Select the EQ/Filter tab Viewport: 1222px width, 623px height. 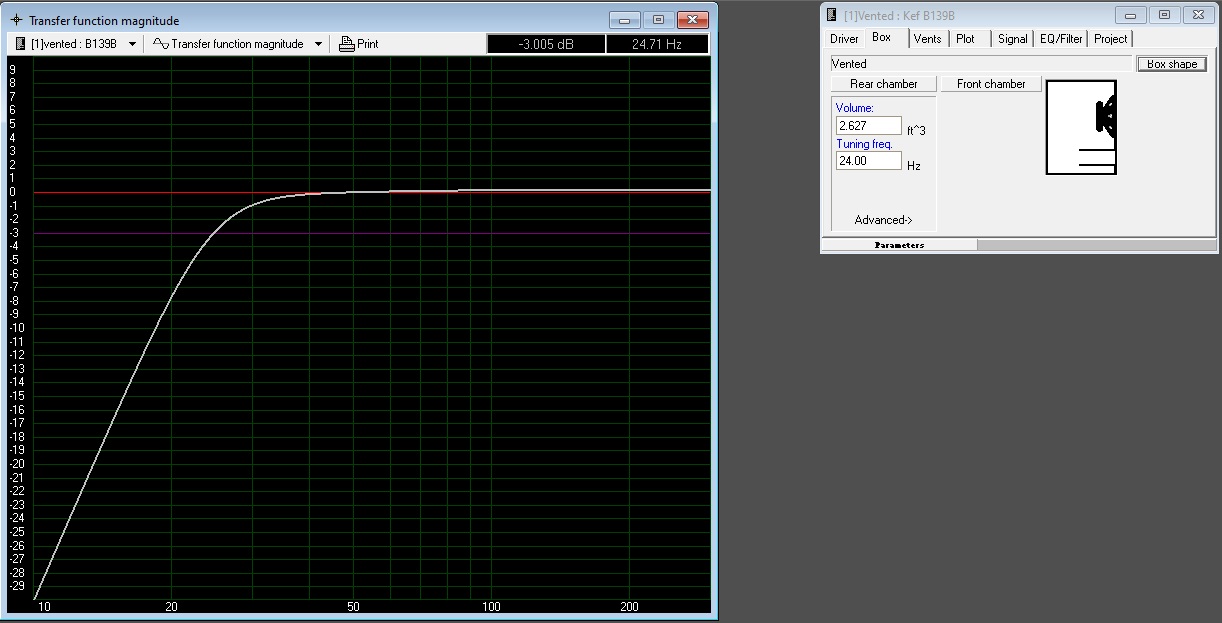(x=1061, y=39)
